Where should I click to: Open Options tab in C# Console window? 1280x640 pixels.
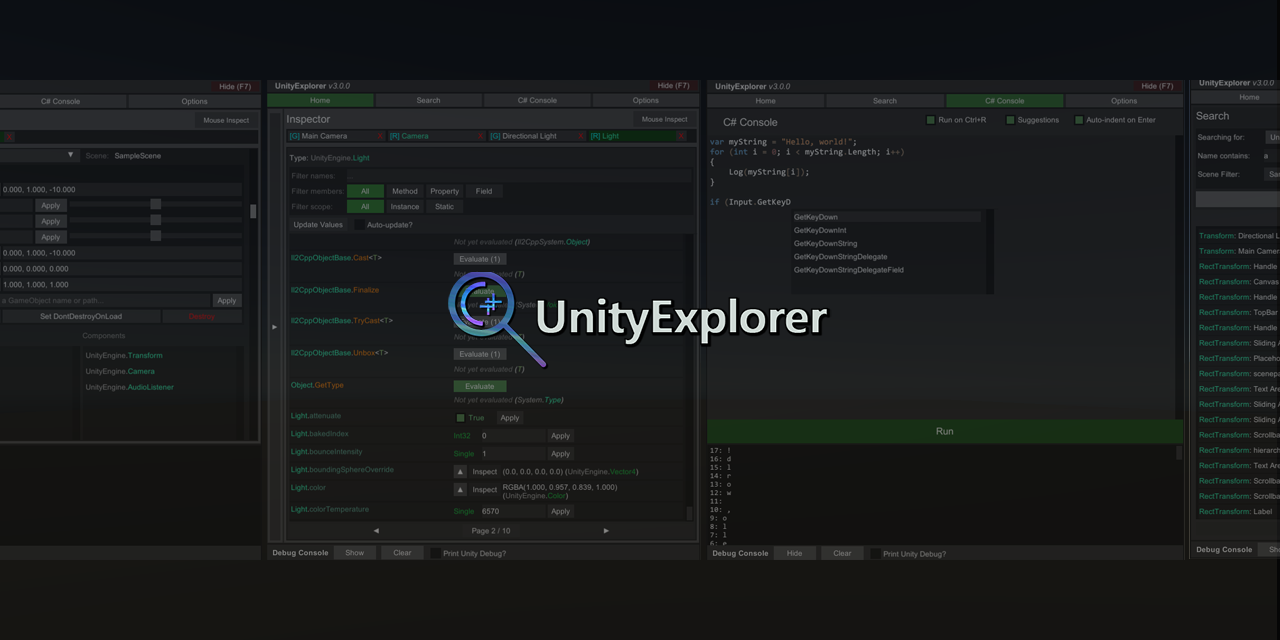coord(1124,100)
